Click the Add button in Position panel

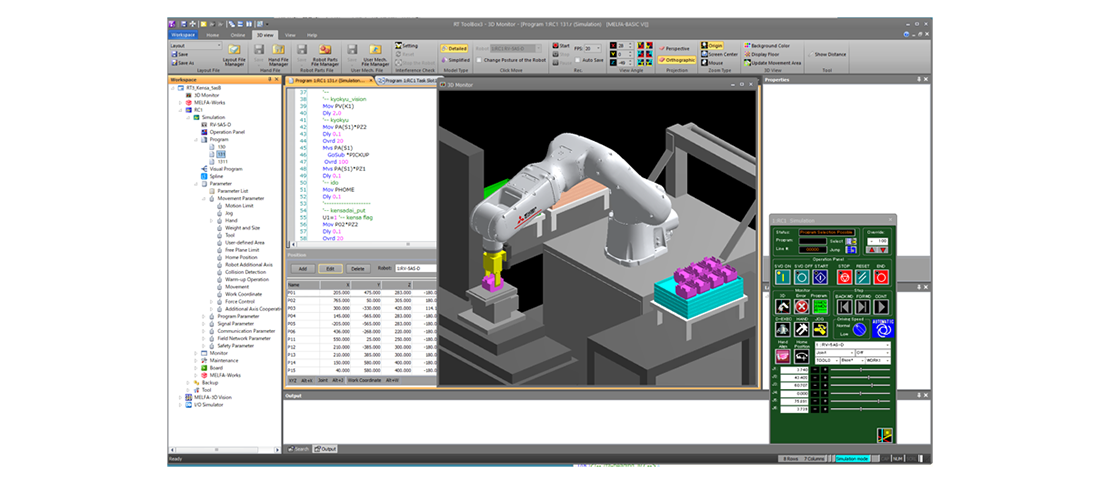(x=302, y=269)
